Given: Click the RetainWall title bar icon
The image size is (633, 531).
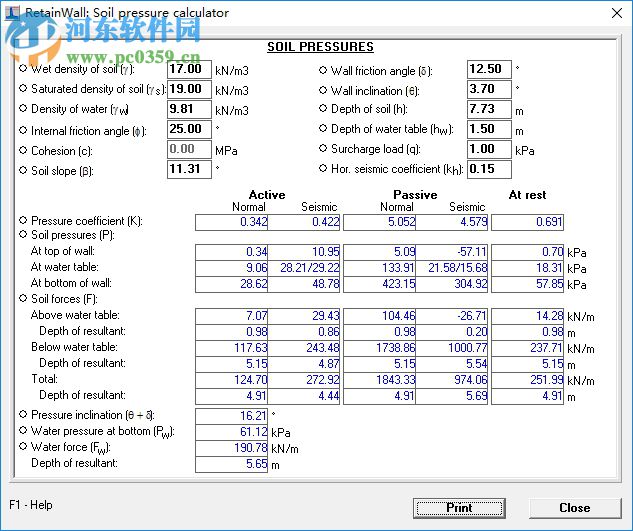Looking at the screenshot, I should coord(13,13).
